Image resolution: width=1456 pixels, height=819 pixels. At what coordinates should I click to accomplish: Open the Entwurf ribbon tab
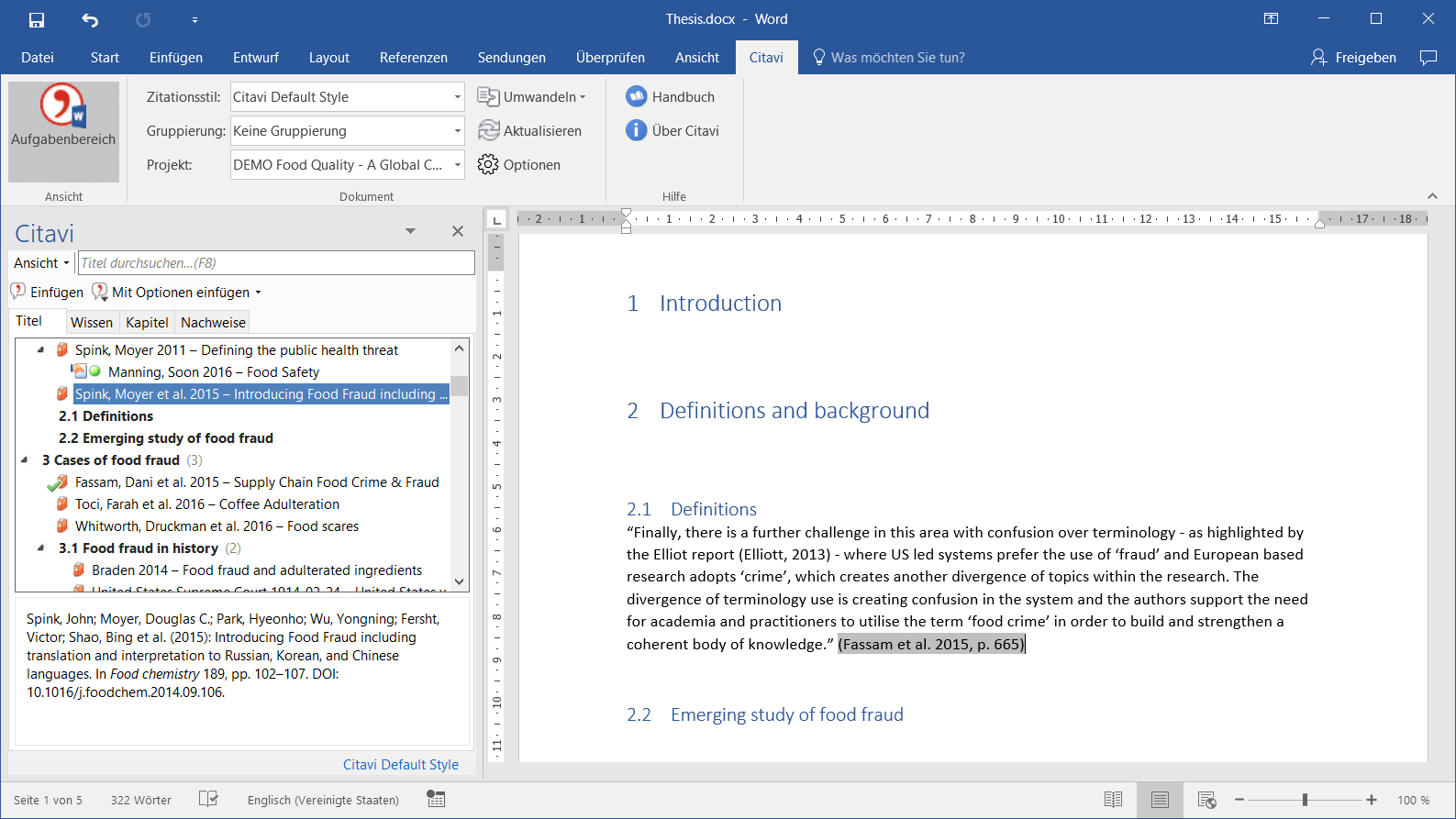click(x=256, y=58)
